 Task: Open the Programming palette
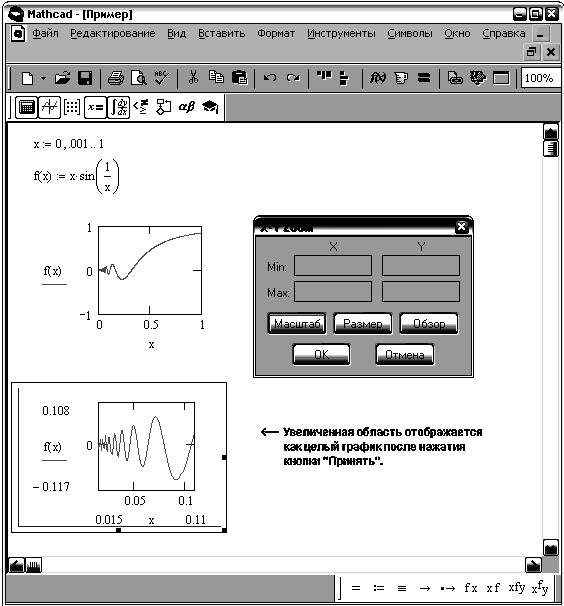pos(163,107)
